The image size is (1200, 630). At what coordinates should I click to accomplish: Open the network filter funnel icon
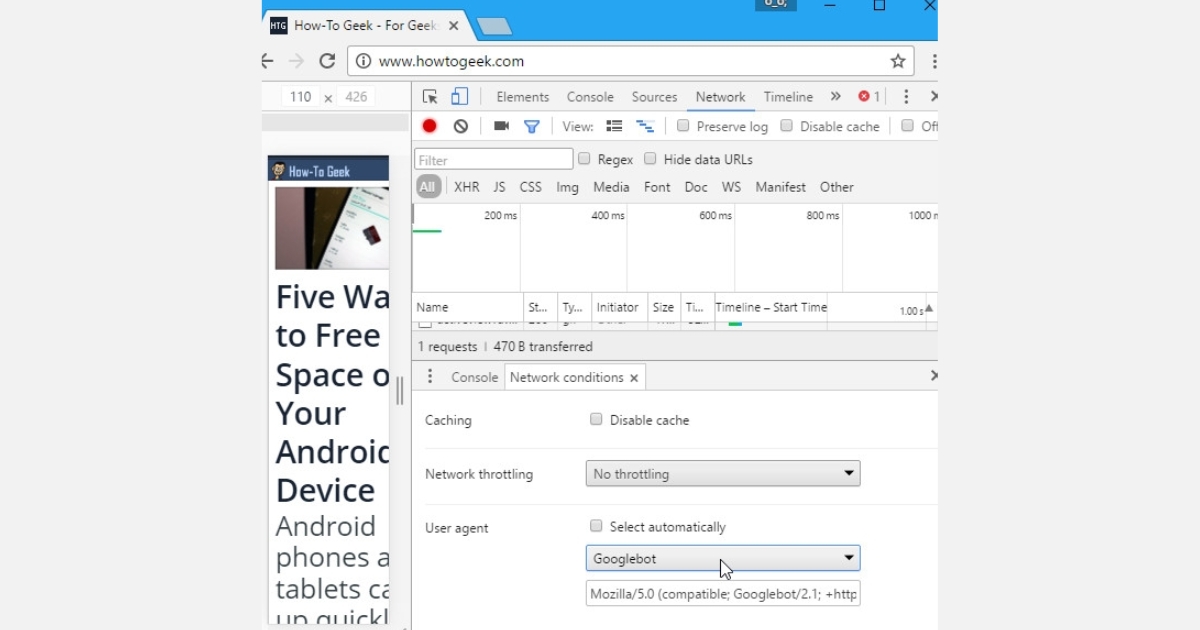coord(532,126)
